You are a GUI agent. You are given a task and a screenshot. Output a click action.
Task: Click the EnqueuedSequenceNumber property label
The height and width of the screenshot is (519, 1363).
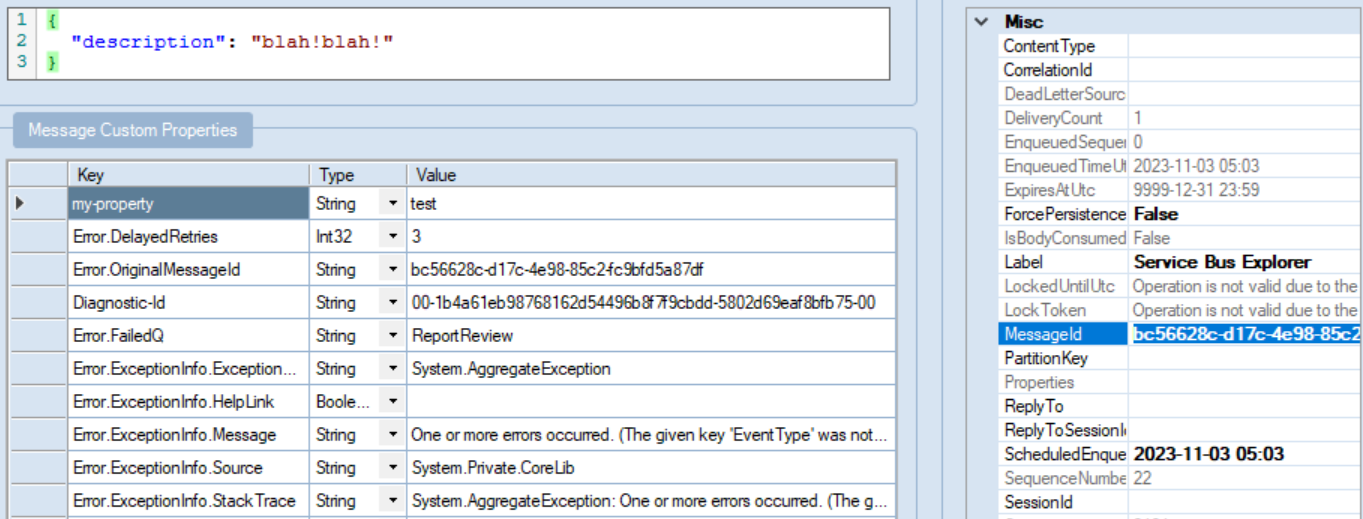pos(1063,142)
